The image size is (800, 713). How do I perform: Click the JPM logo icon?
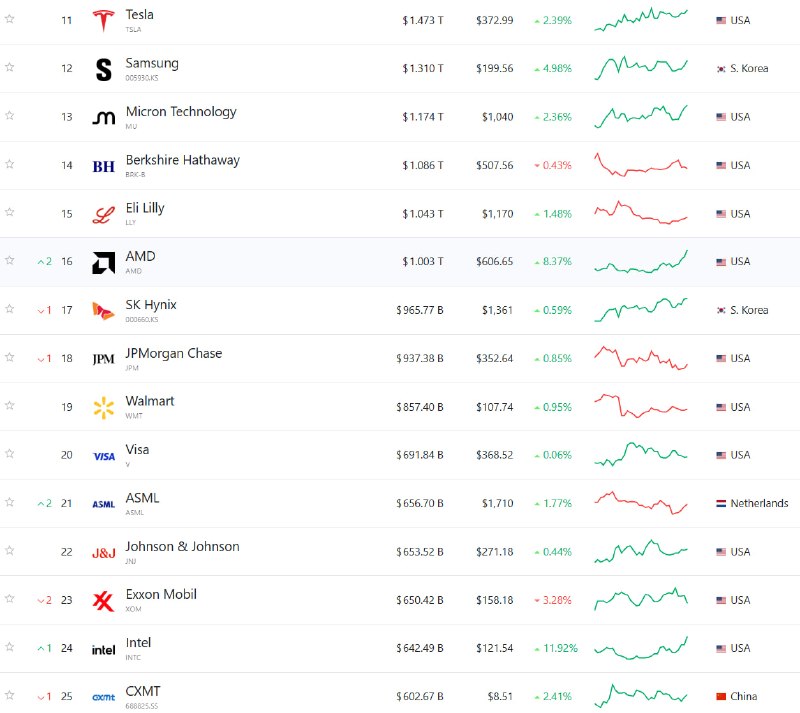click(x=104, y=359)
